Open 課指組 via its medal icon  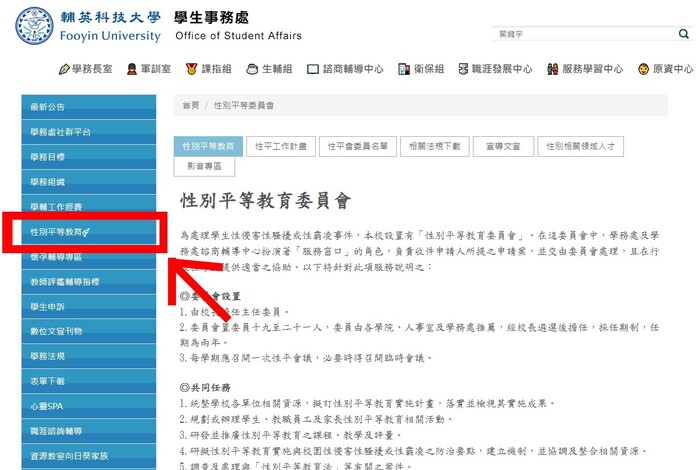point(191,69)
